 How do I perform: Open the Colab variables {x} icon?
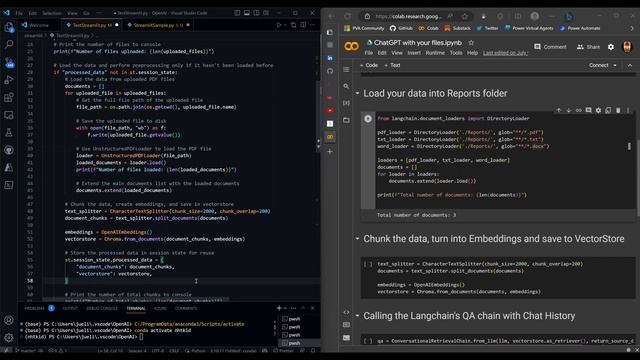[346, 103]
